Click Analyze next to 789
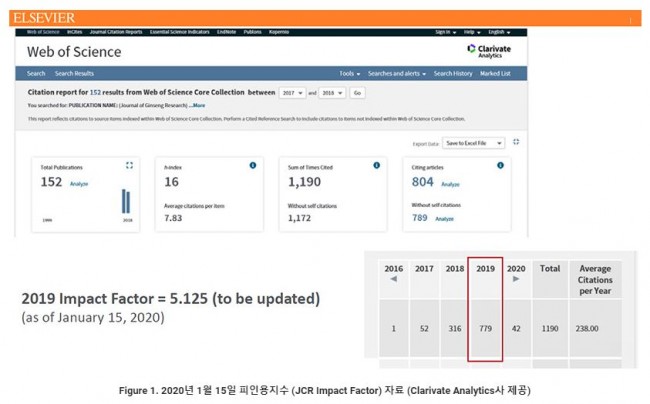Viewport: 650px width, 404px height. (x=444, y=218)
